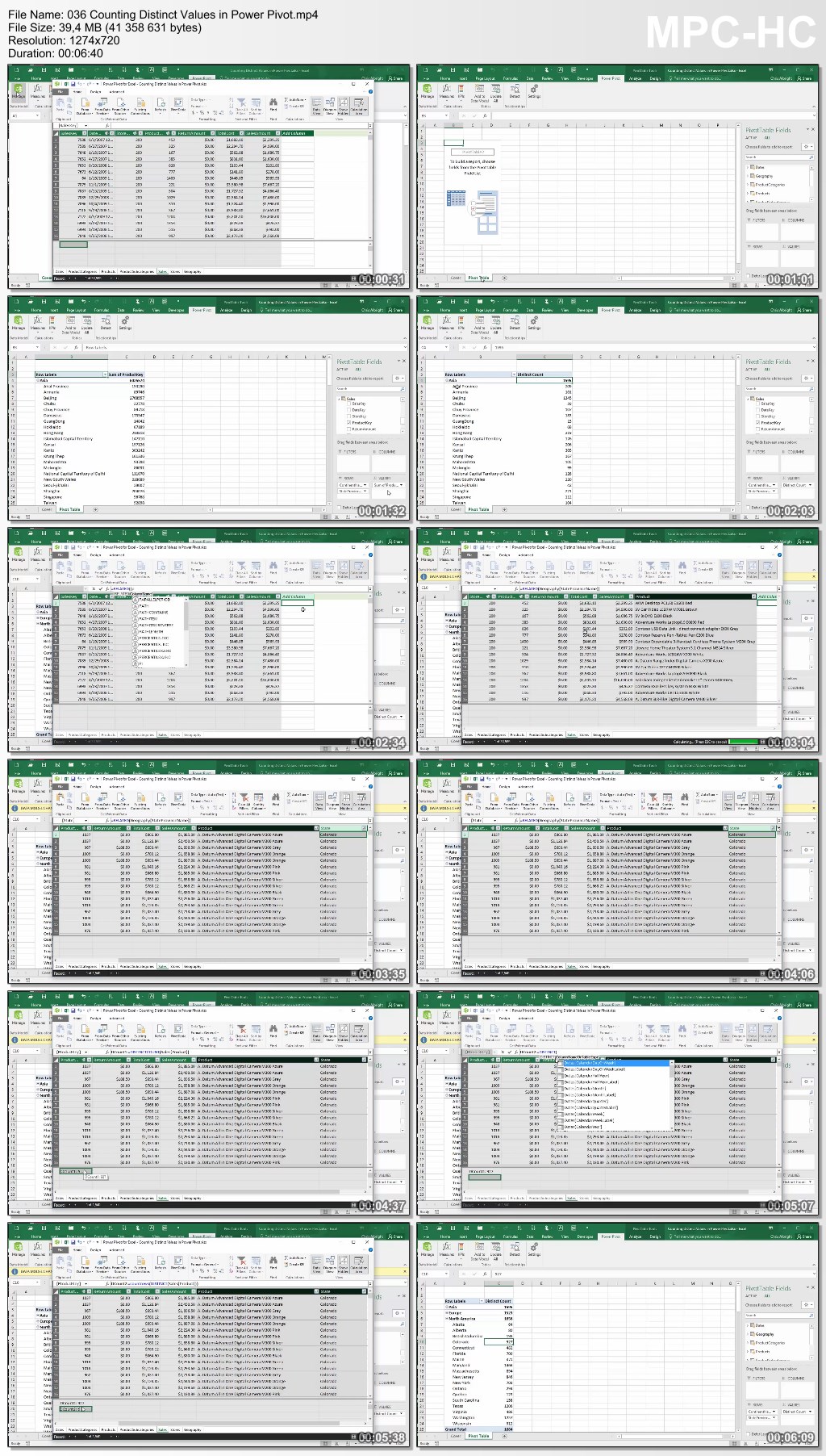Toggle StoreKey checkbox in the 00:02:03 frame
826x1456 pixels.
(757, 416)
